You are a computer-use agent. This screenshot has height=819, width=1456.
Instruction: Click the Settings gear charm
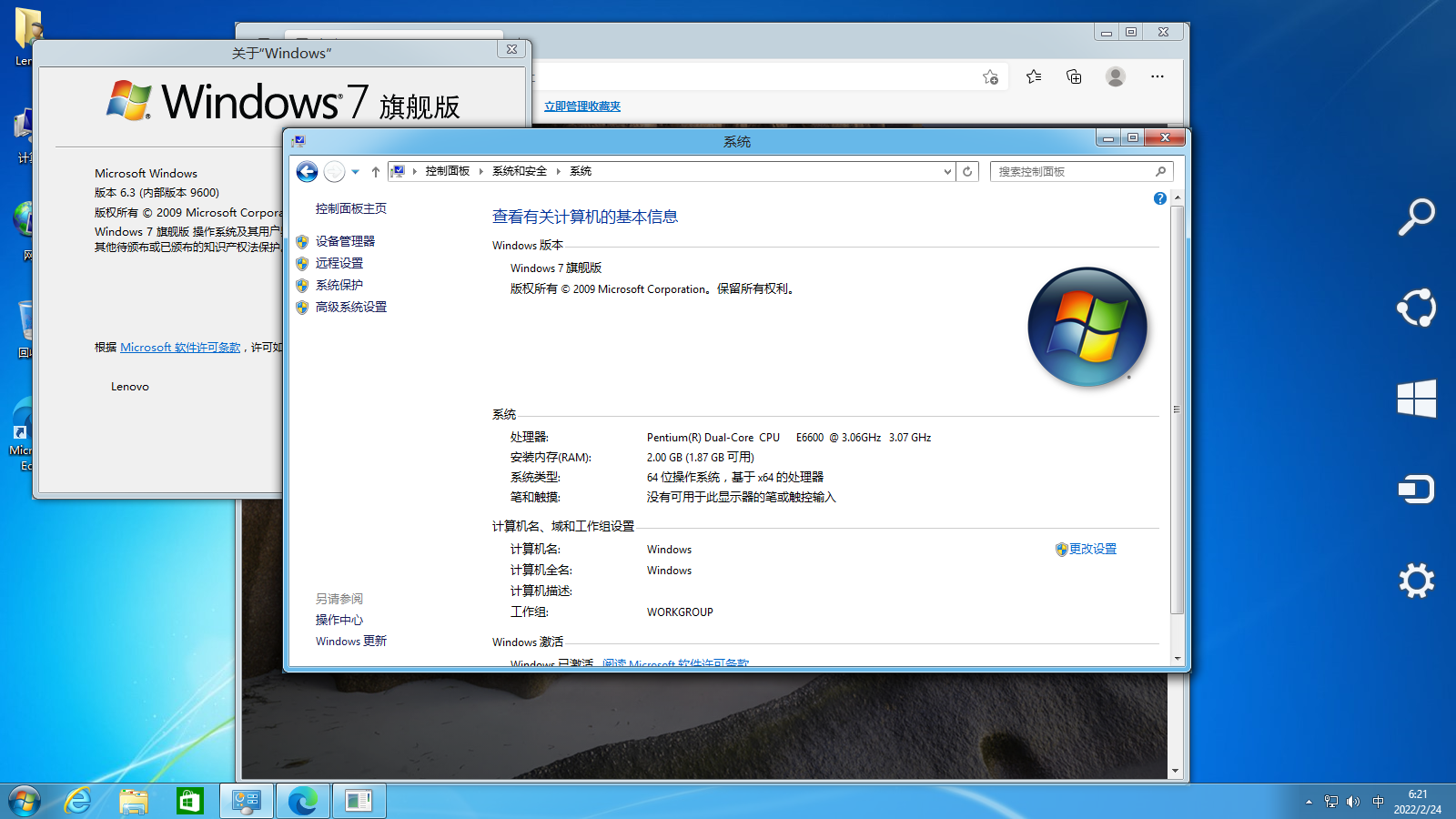point(1416,581)
